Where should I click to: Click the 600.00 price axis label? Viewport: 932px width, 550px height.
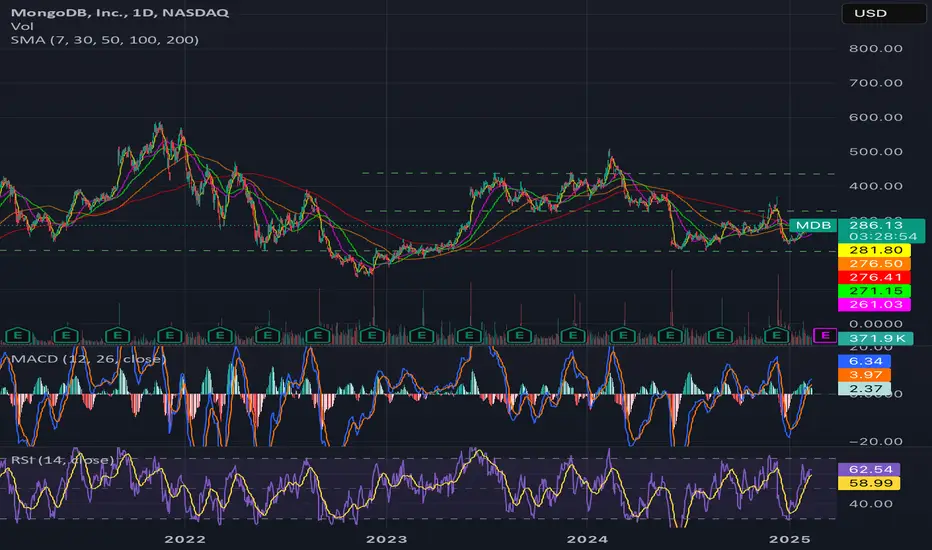point(876,117)
